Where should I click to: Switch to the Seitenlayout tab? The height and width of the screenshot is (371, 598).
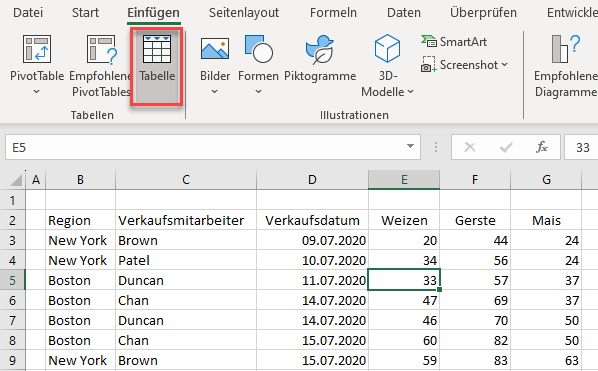pos(244,13)
